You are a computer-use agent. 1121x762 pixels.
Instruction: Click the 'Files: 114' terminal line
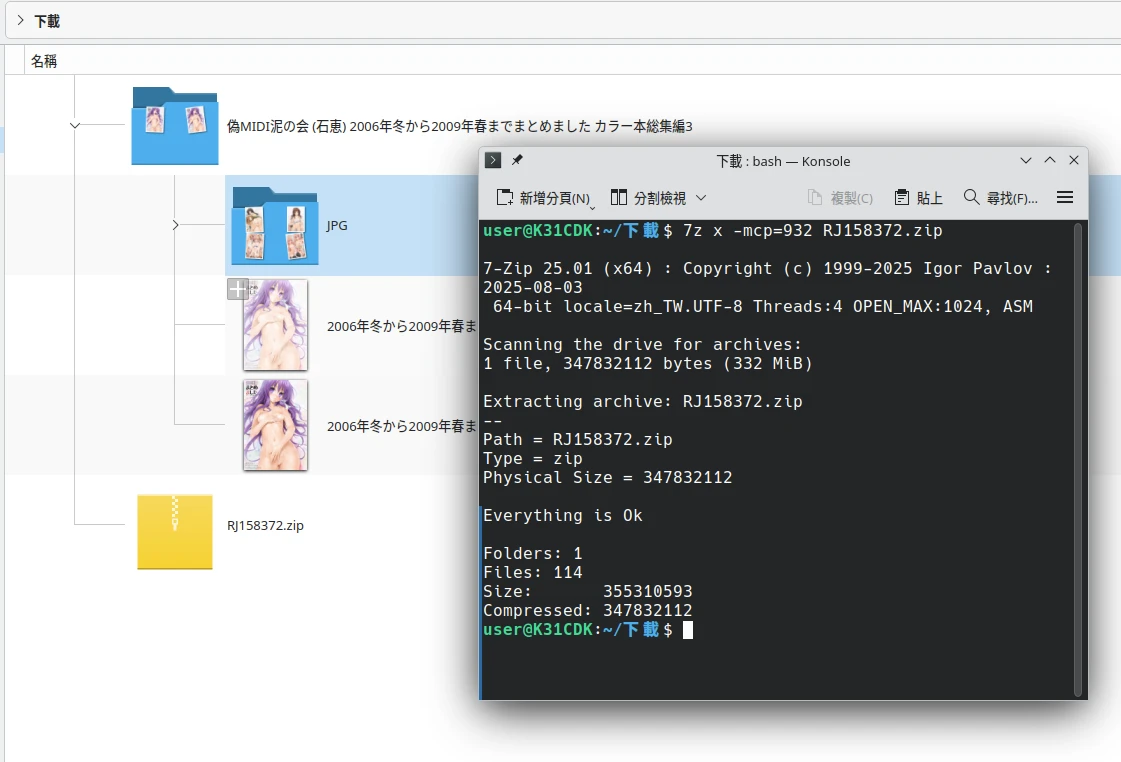533,573
